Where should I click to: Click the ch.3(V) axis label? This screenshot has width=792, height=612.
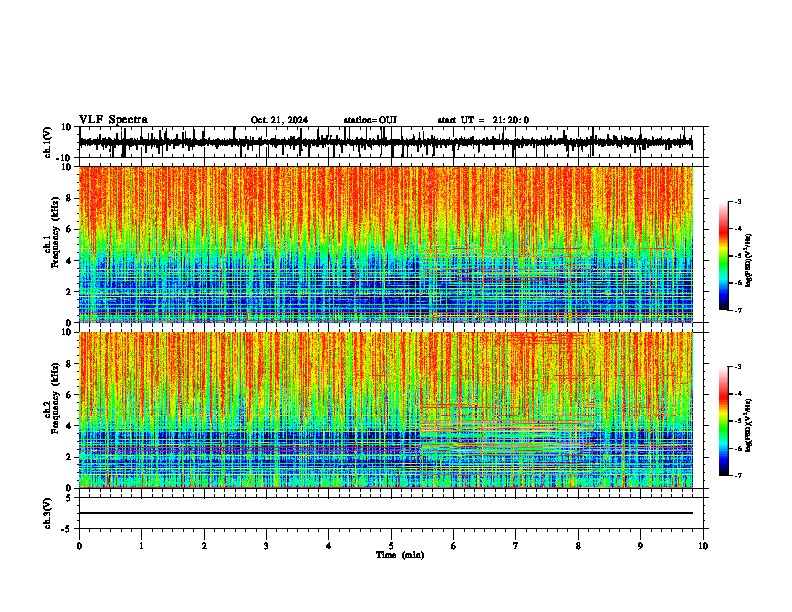pyautogui.click(x=47, y=513)
